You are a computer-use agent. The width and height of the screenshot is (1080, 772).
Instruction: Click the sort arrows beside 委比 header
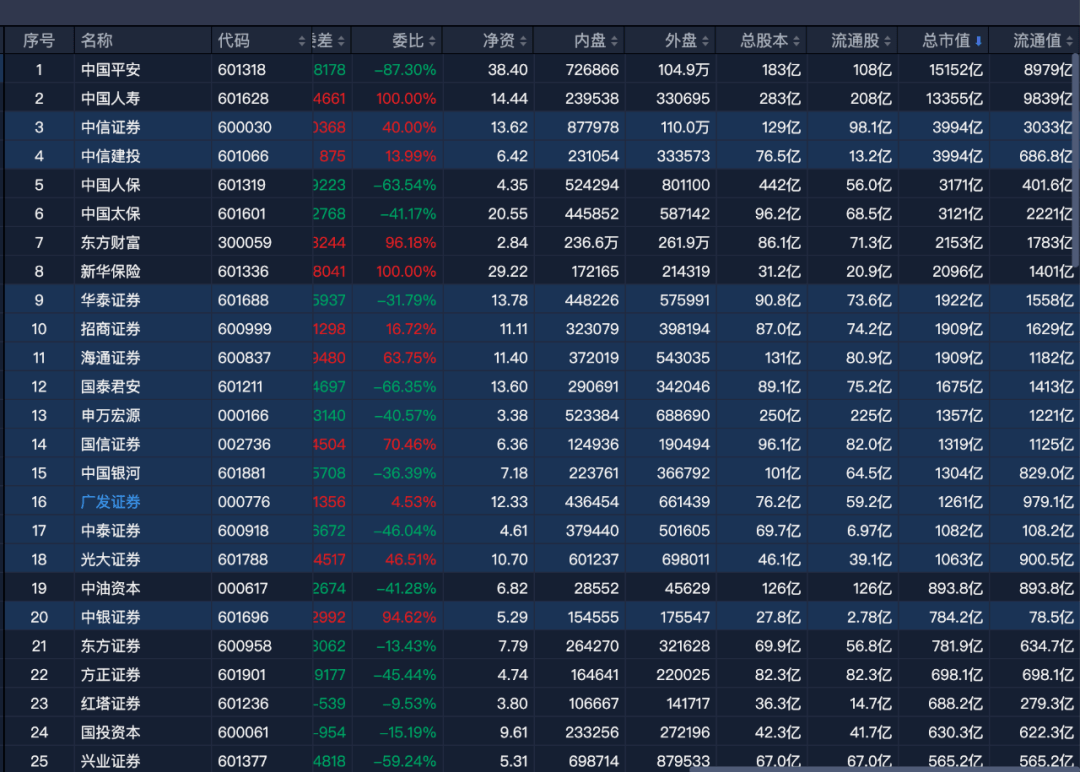coord(432,40)
